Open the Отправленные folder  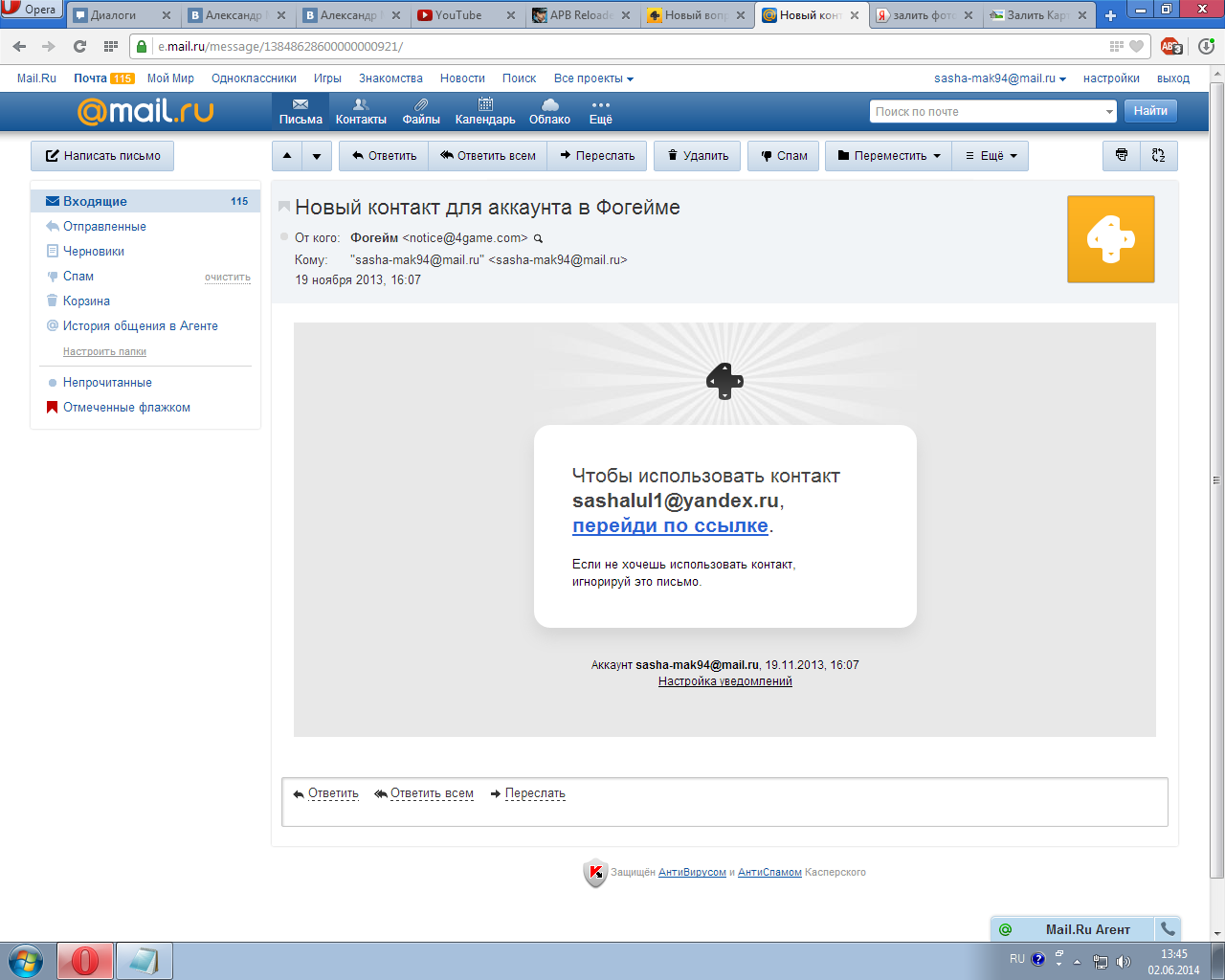104,226
